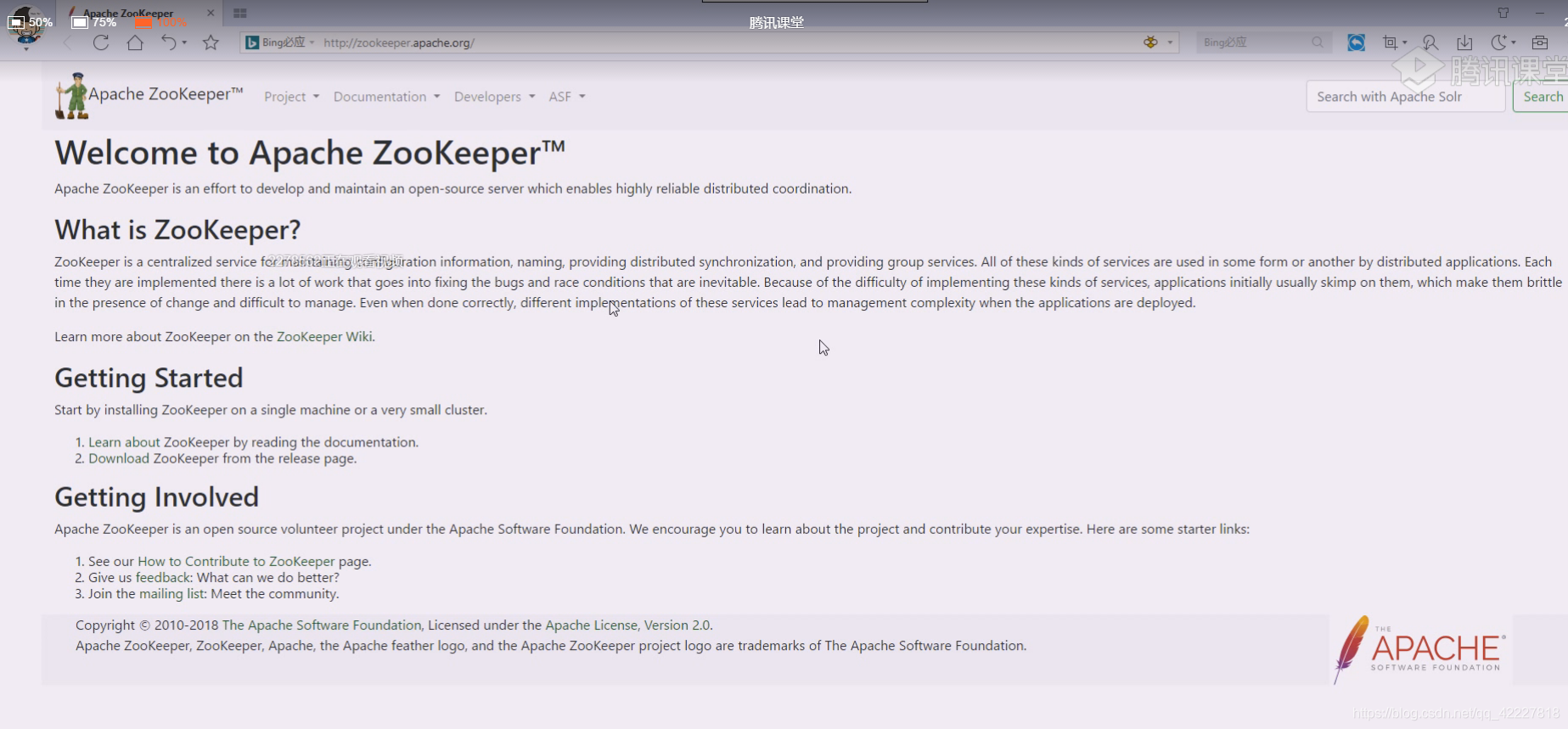
Task: Click the blue restore arrow extension icon
Action: [x=1356, y=42]
